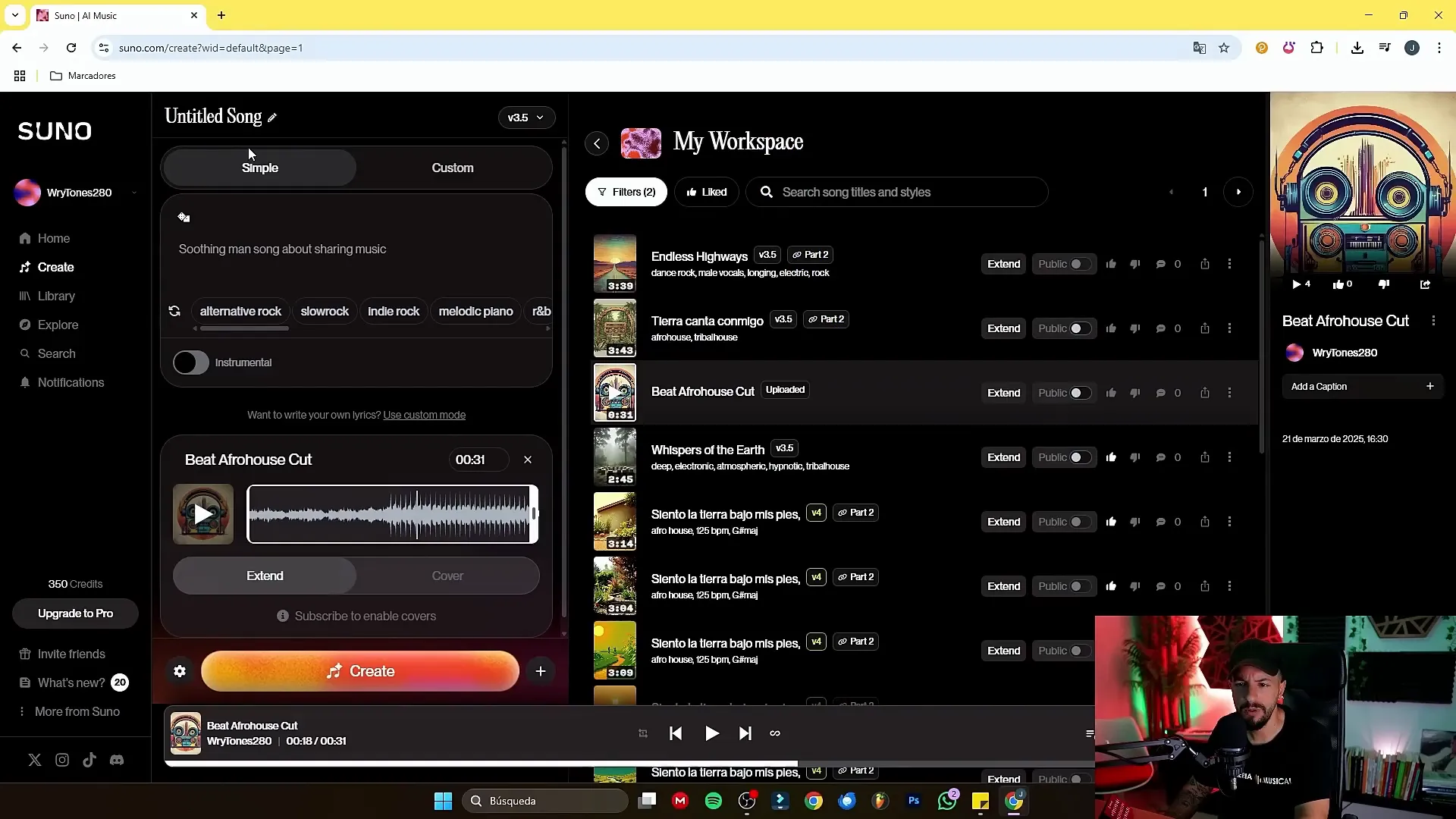Viewport: 1456px width, 819px height.
Task: Go back from My Workspace
Action: [597, 143]
